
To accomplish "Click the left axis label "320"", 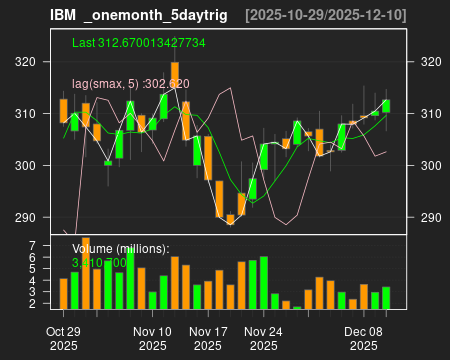I will coord(25,62).
